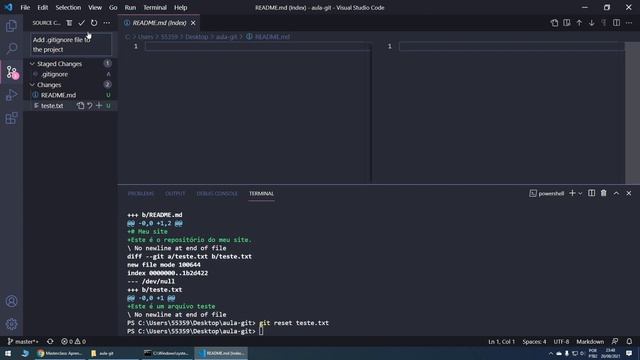Switch to the PROBLEMS panel tab
Screen dimensions: 640x360
point(141,193)
